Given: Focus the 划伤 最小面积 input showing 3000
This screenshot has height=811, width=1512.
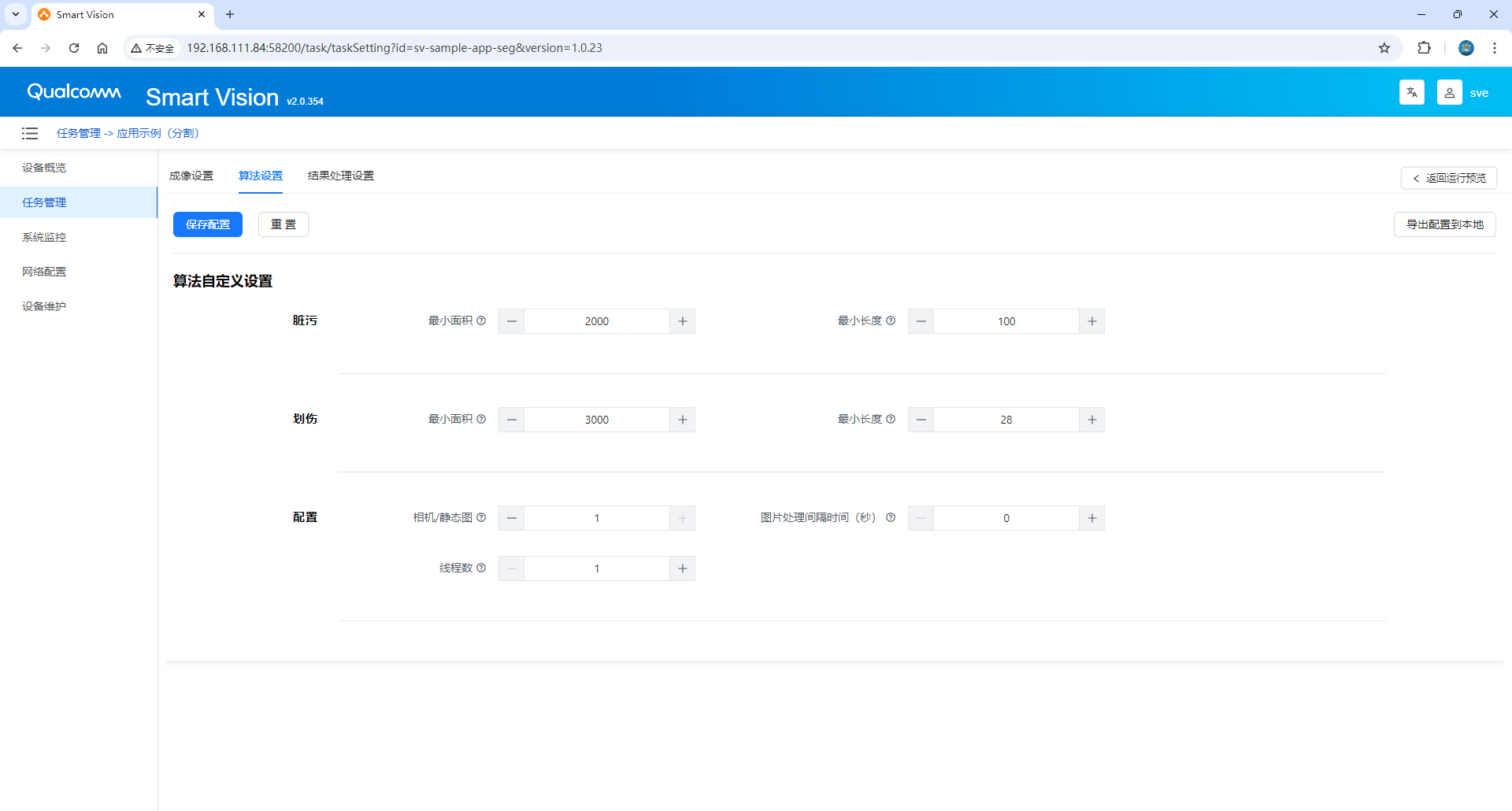Looking at the screenshot, I should 597,420.
